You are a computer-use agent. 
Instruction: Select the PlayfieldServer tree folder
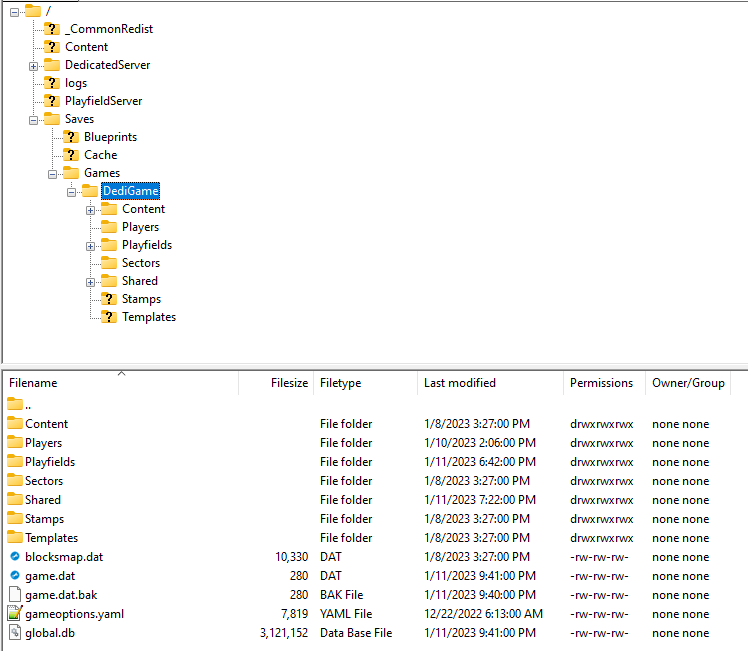[x=104, y=101]
